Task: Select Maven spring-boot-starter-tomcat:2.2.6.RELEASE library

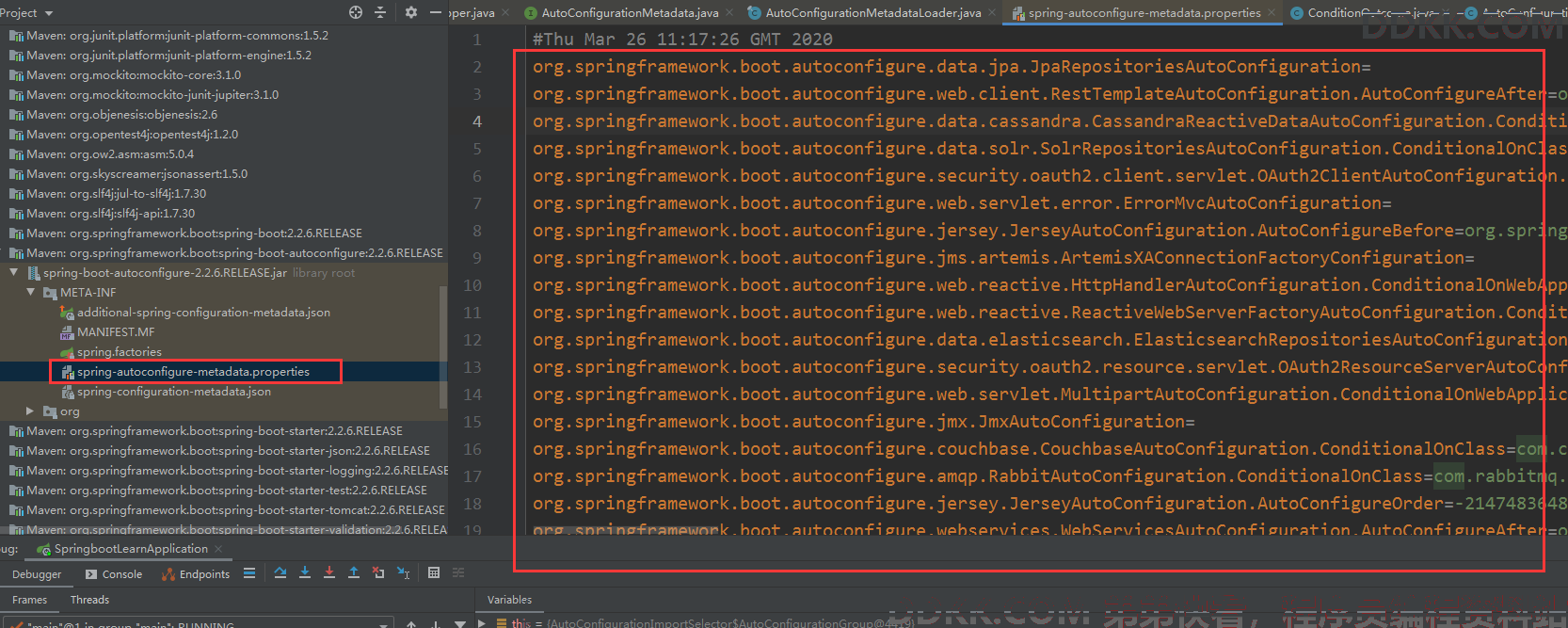Action: [235, 510]
